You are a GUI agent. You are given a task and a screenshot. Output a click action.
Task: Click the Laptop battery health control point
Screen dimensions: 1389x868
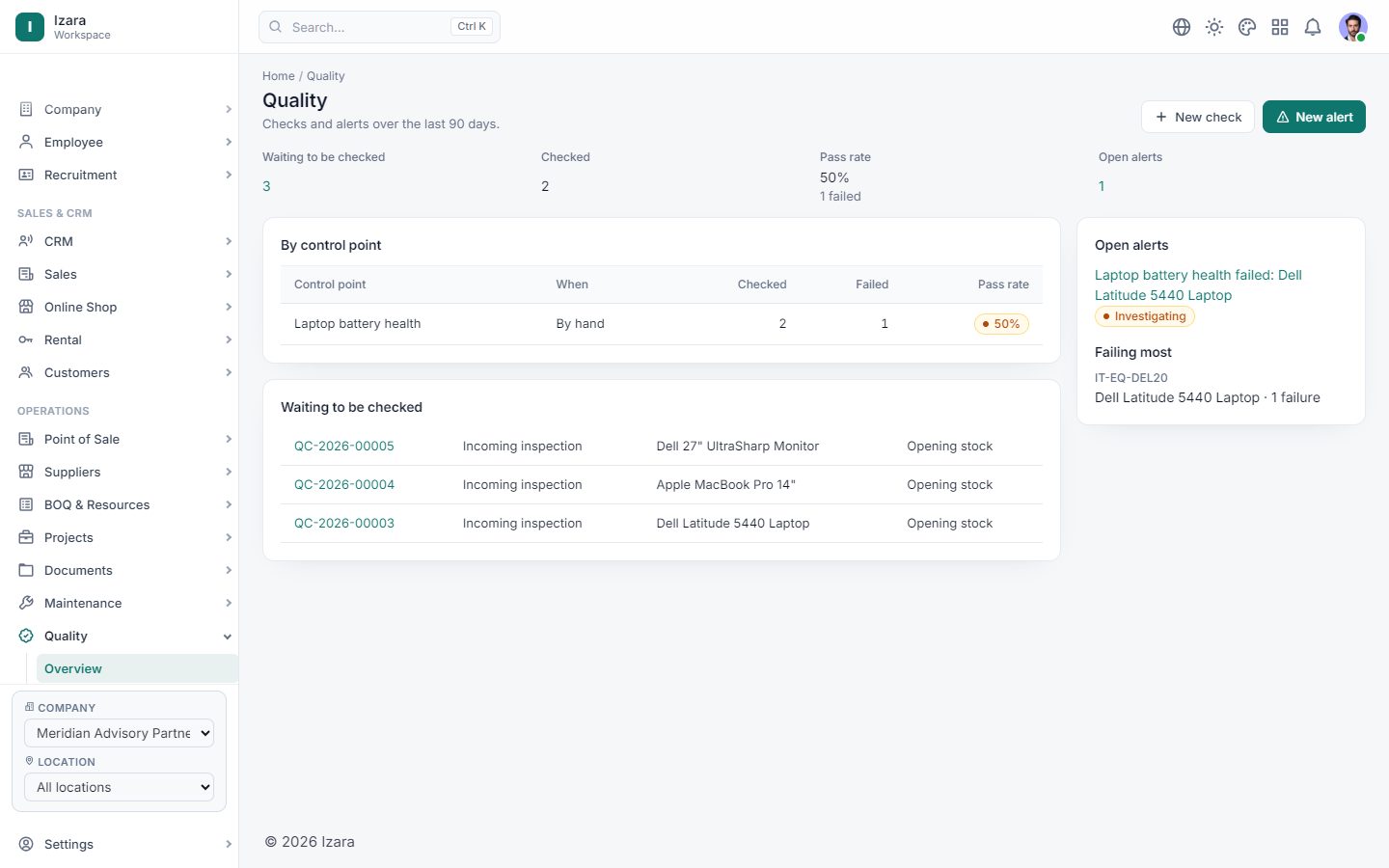[x=357, y=324]
